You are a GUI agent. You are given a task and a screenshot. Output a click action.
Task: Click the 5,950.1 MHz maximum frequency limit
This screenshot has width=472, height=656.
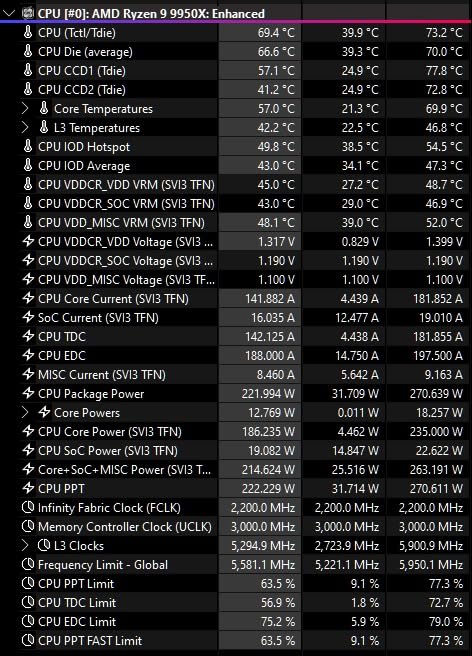pyautogui.click(x=431, y=565)
